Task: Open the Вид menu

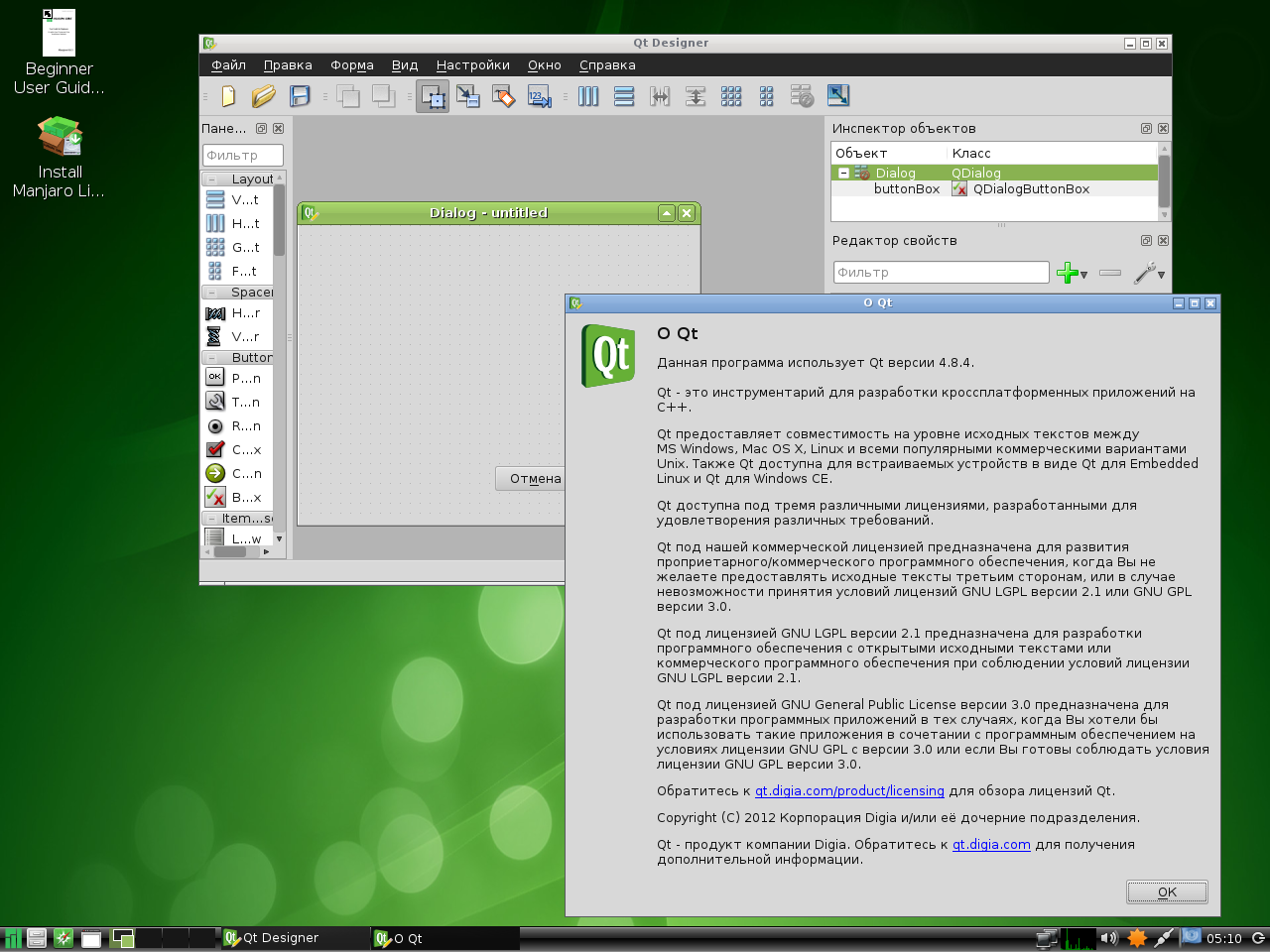Action: [x=405, y=65]
